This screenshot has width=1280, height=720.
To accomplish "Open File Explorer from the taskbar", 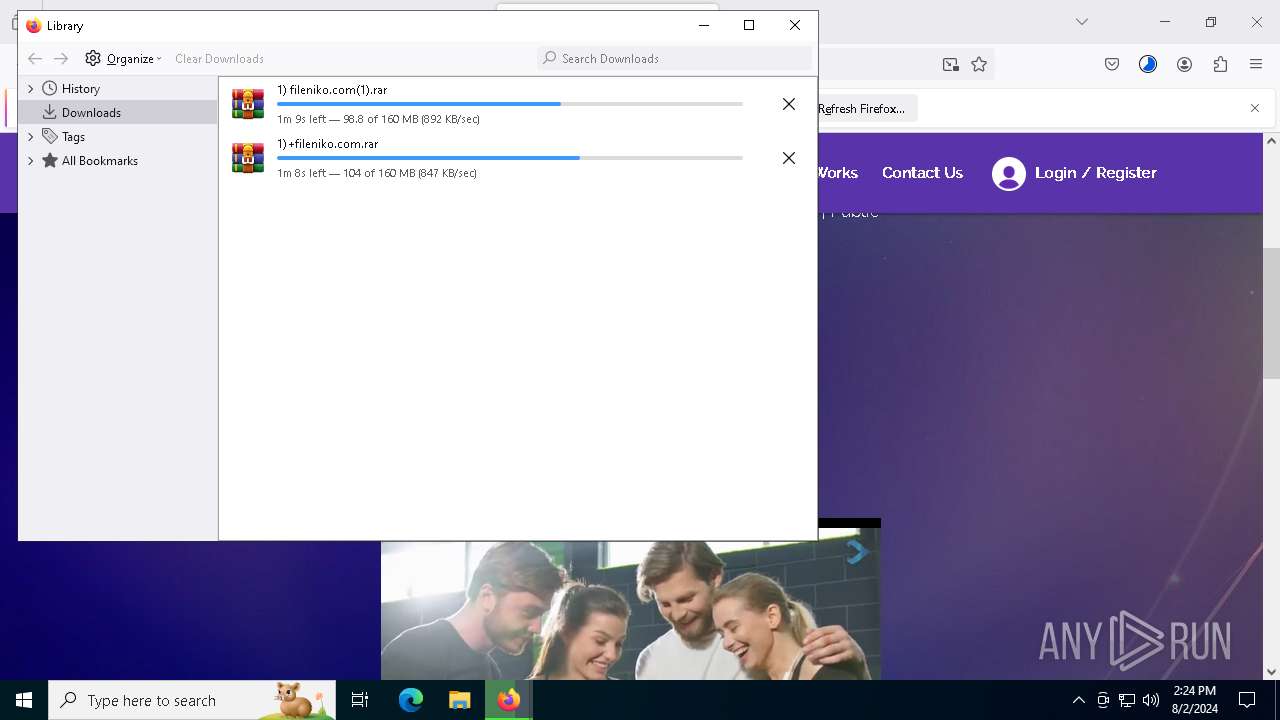I will [x=459, y=700].
